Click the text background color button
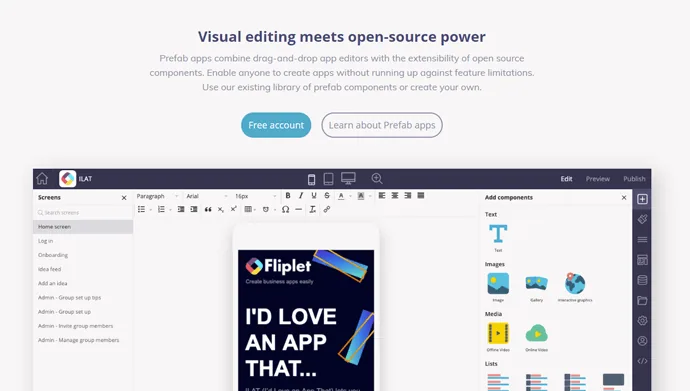 tap(361, 196)
